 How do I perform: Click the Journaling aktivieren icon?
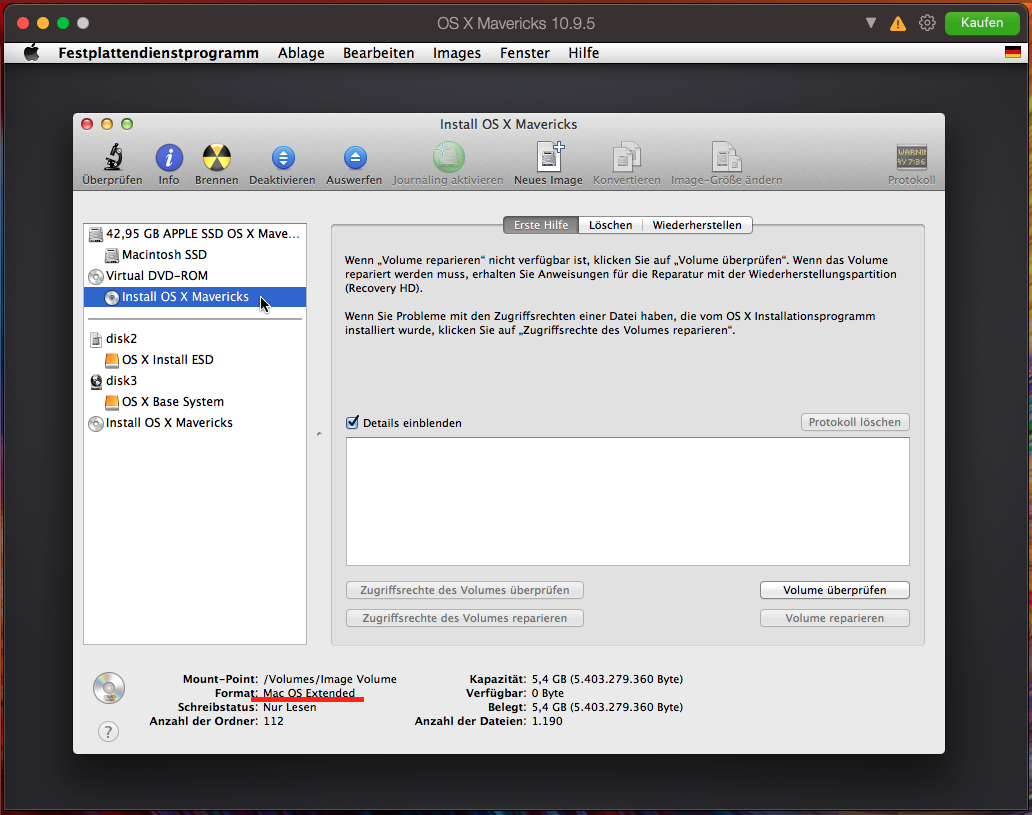pos(448,158)
